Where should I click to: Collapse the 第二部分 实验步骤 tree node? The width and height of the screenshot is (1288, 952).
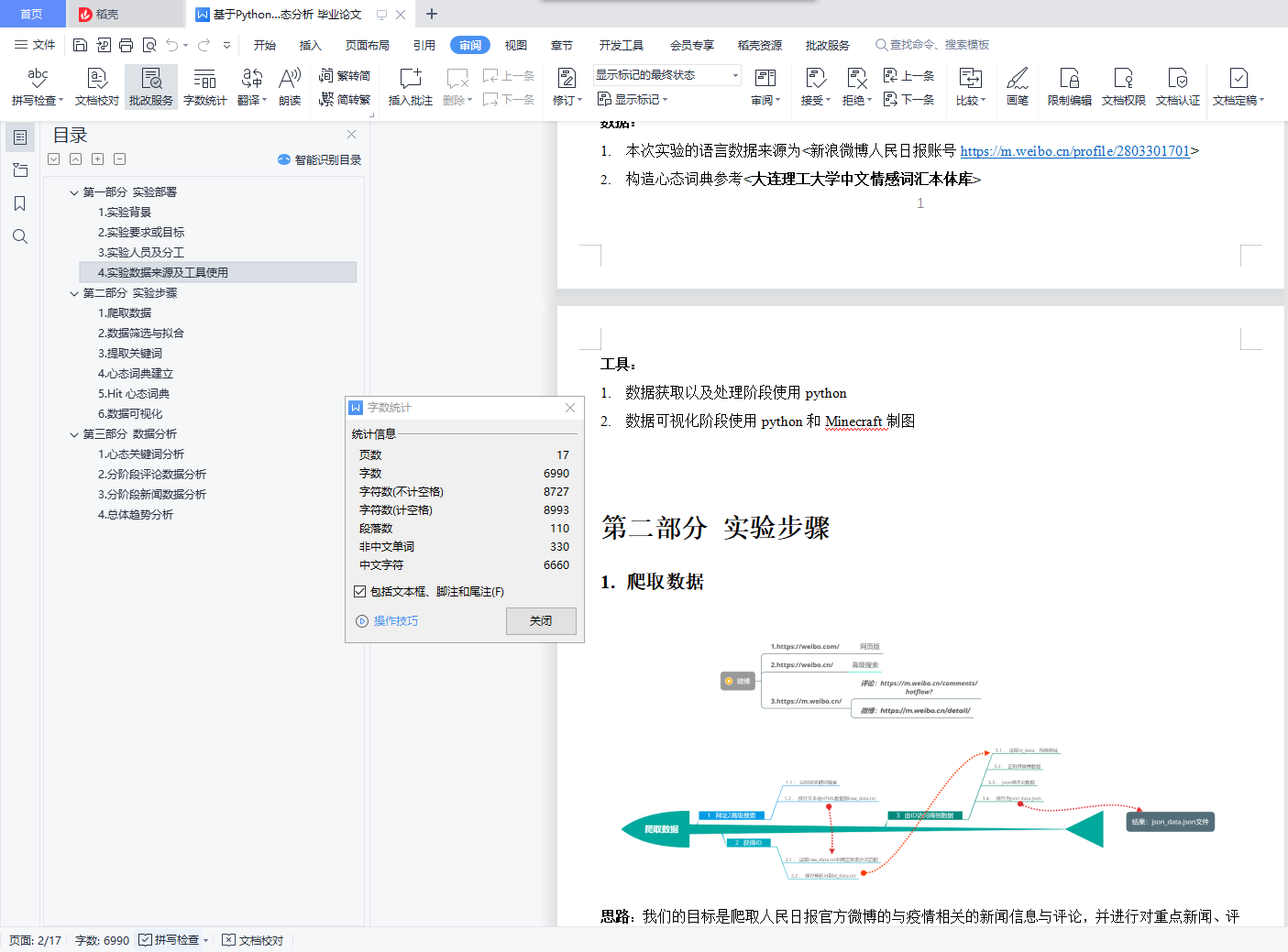[74, 293]
